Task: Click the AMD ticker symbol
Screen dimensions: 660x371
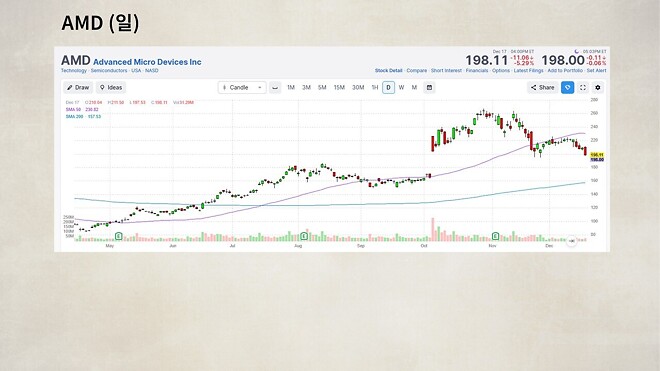Action: 76,61
